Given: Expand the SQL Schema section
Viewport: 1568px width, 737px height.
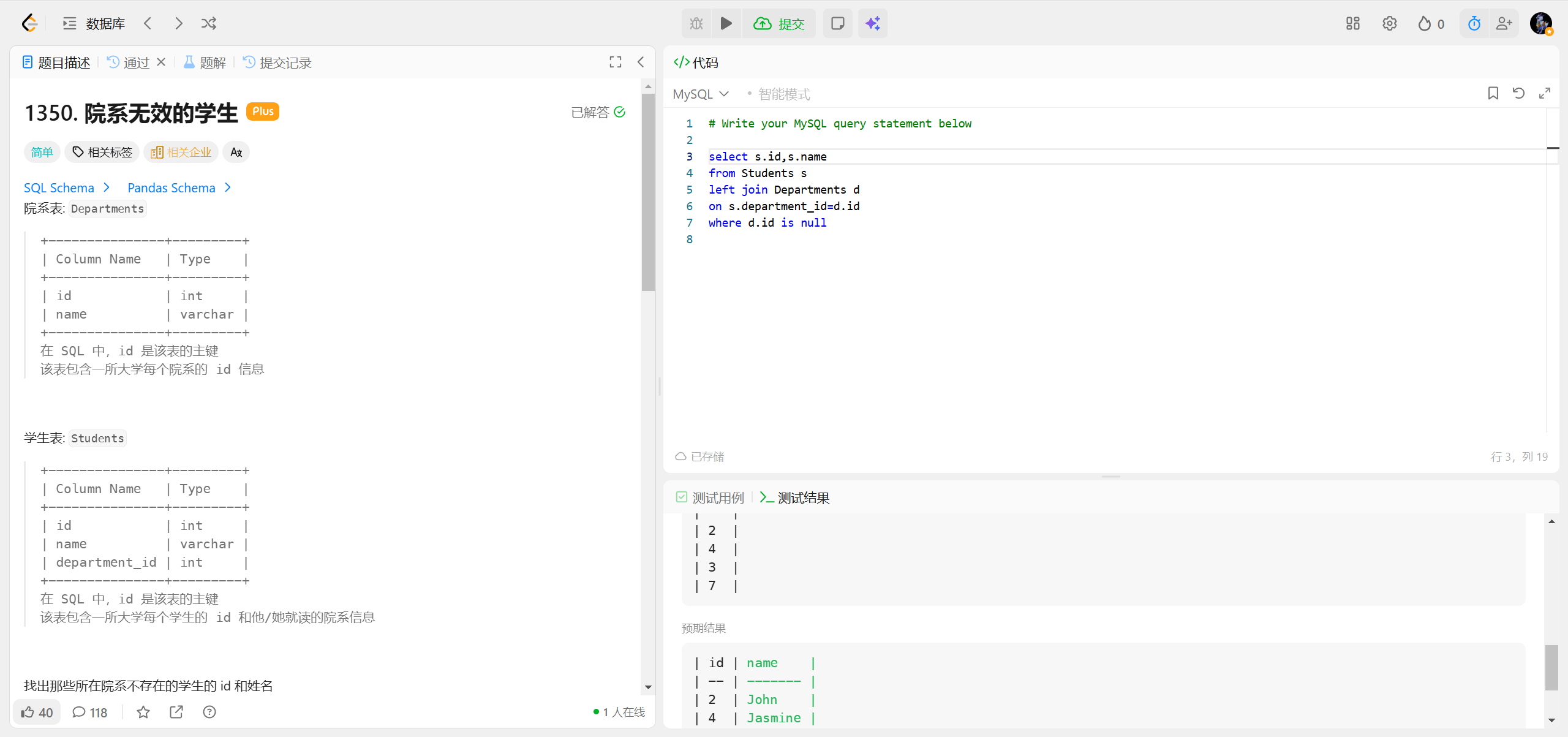Looking at the screenshot, I should click(66, 187).
